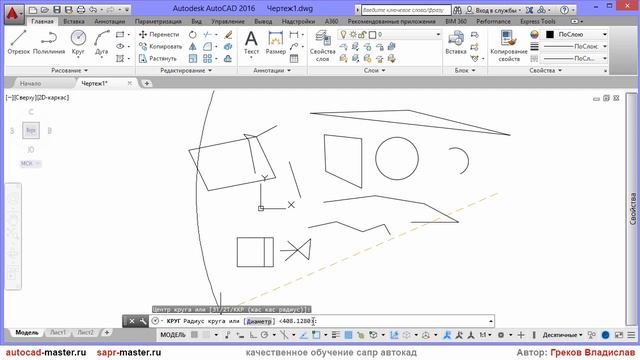
Task: Click the wrench customize icon in command line
Action: (x=142, y=321)
